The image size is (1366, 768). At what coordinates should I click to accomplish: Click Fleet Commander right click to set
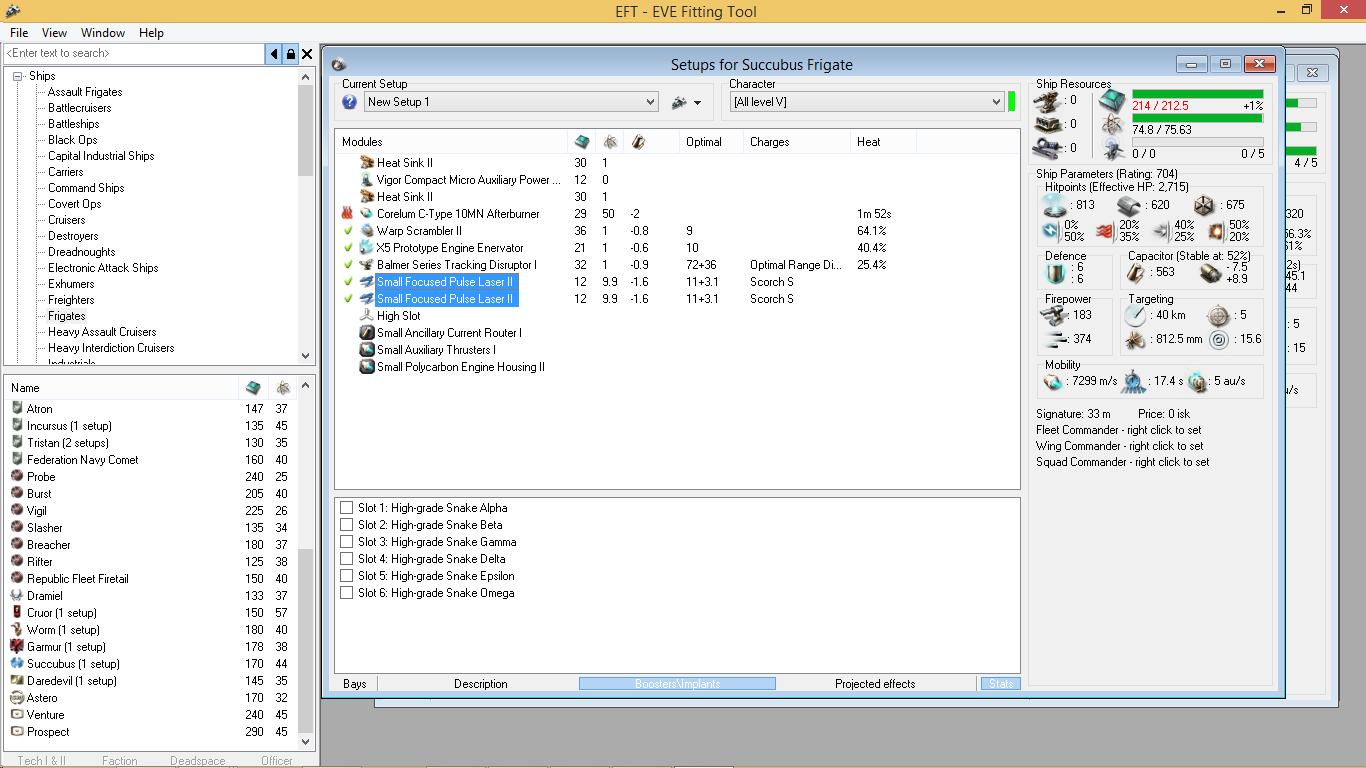[x=1119, y=430]
